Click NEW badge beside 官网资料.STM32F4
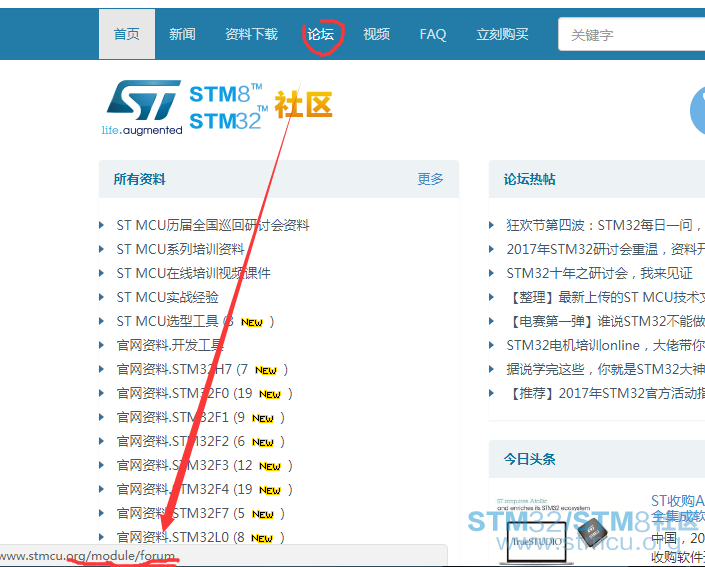 [x=270, y=491]
